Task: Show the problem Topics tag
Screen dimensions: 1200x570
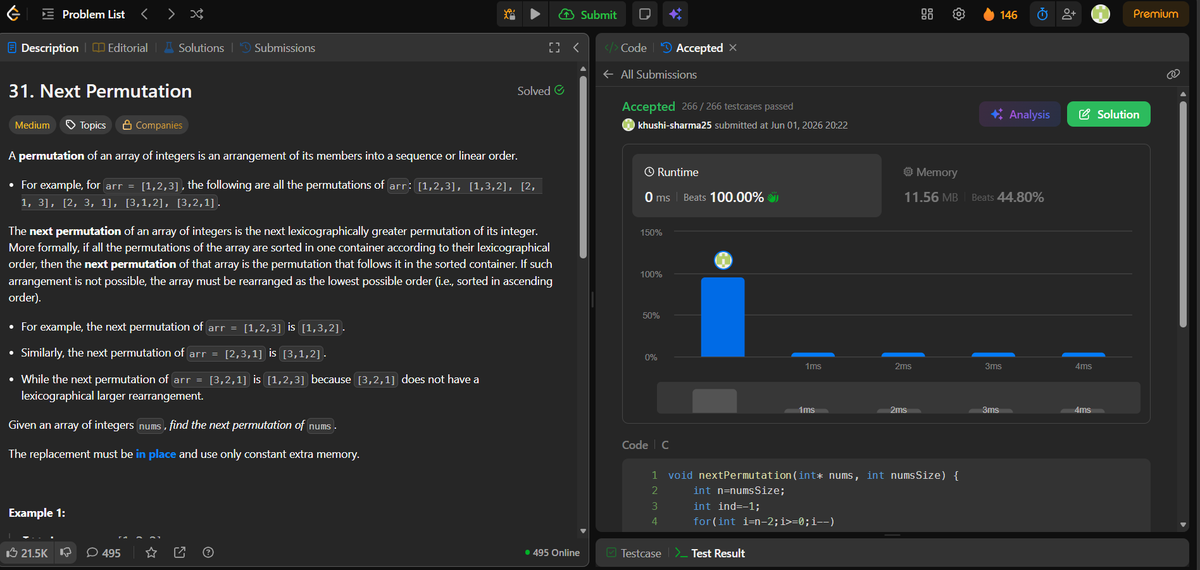Action: 86,125
